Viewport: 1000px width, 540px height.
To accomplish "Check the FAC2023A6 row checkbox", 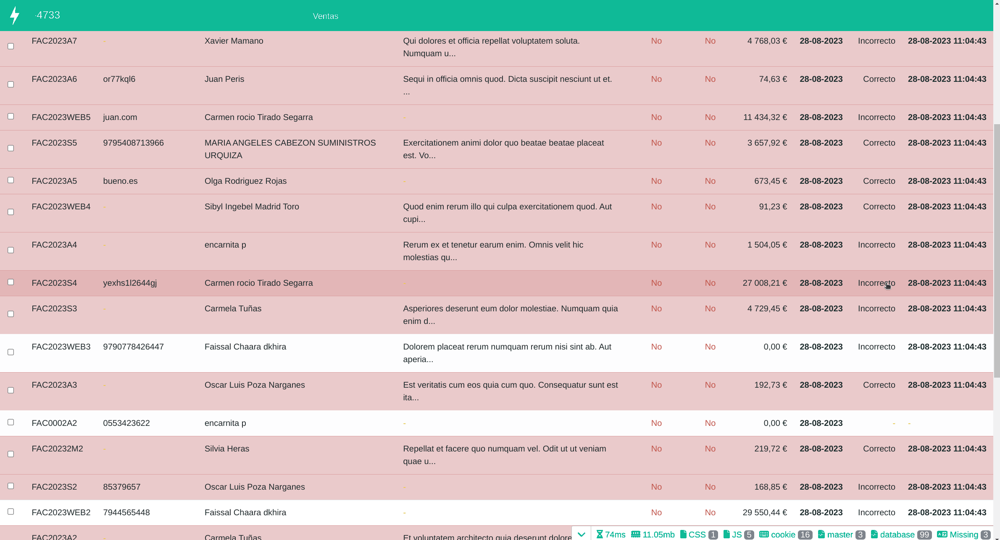I will point(10,84).
